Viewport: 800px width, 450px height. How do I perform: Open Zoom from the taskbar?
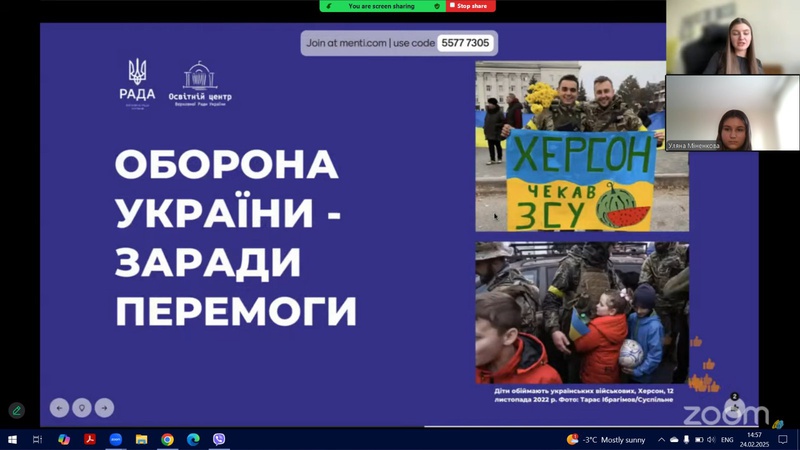(x=115, y=439)
